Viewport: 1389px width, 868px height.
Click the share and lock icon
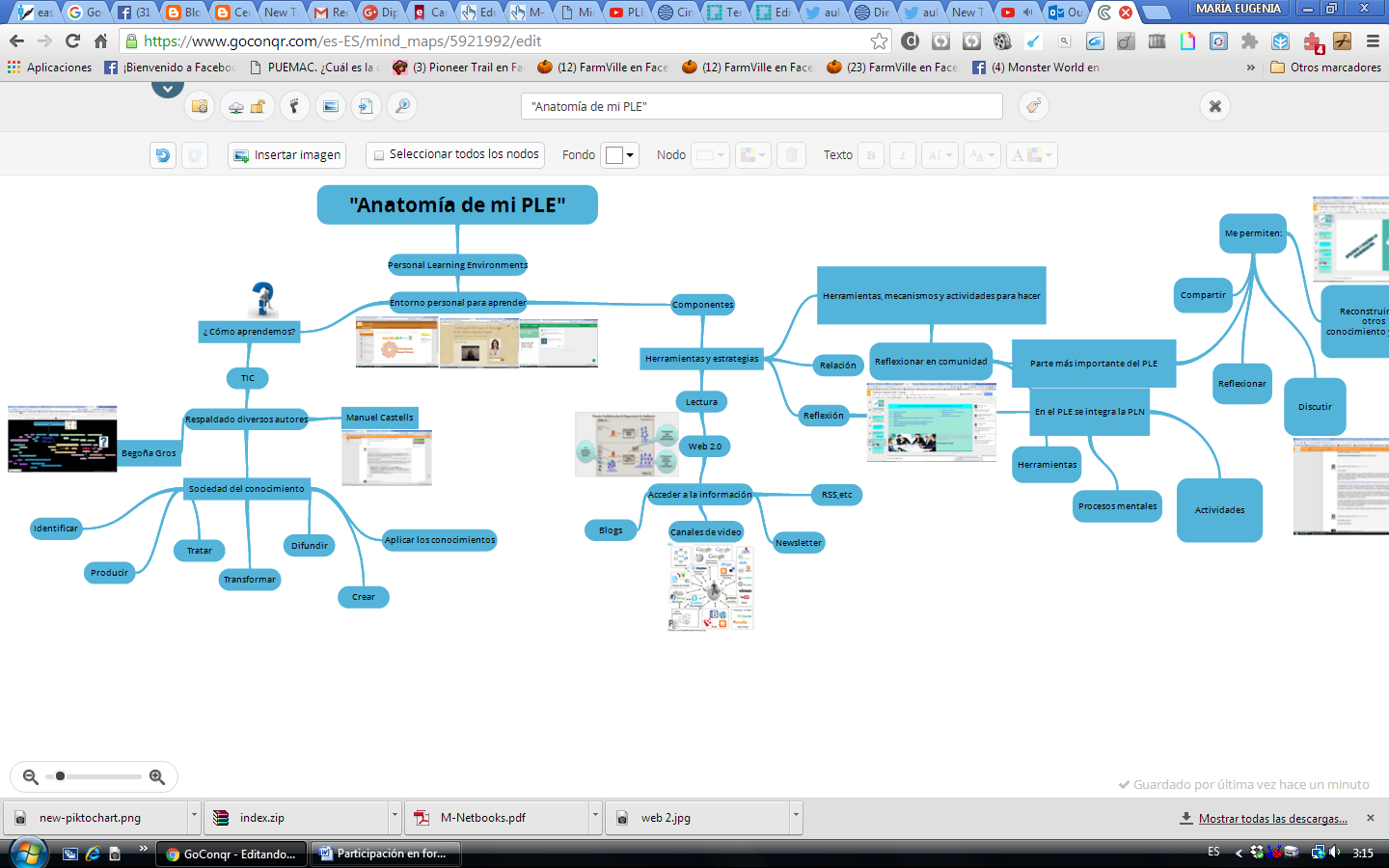pos(247,106)
